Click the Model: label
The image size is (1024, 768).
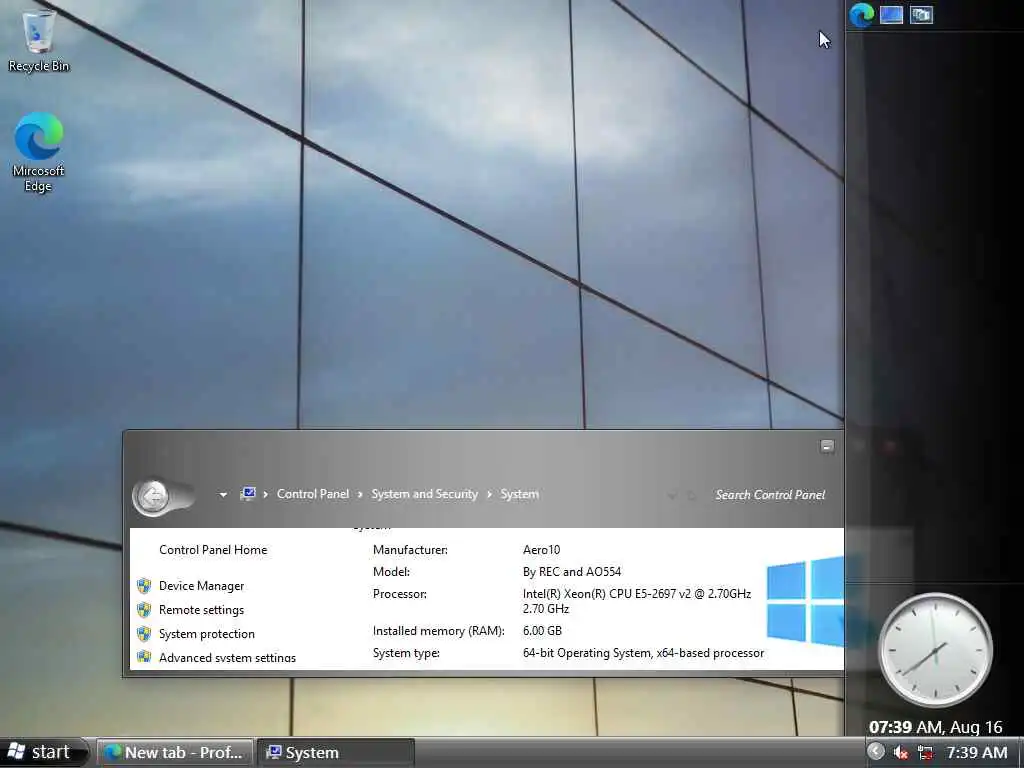tap(391, 572)
